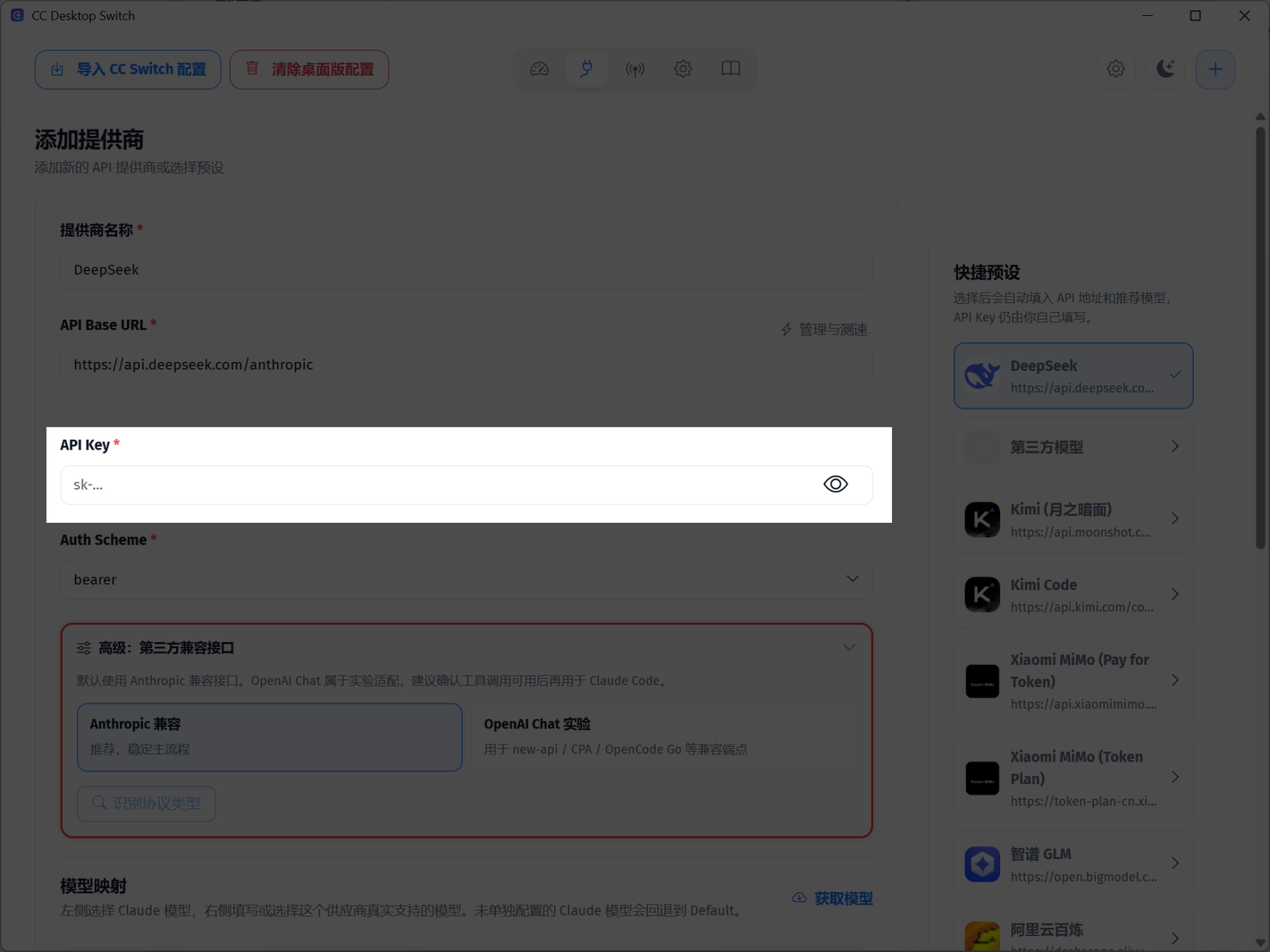Click 识别协议类型 button
Viewport: 1270px width, 952px height.
(146, 803)
